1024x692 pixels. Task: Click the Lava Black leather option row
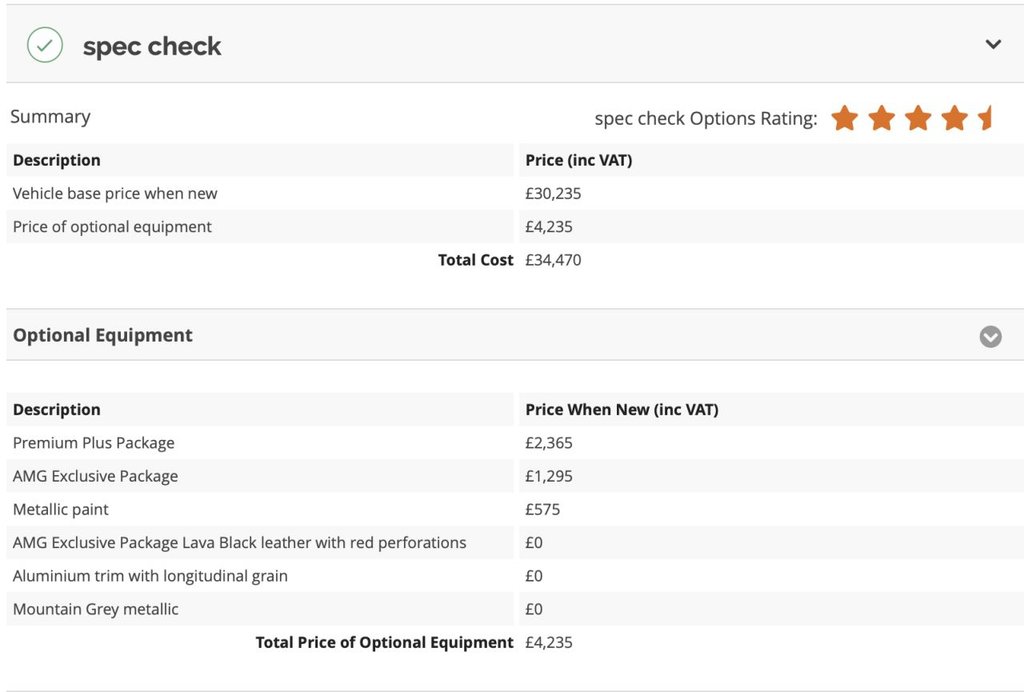(x=239, y=543)
